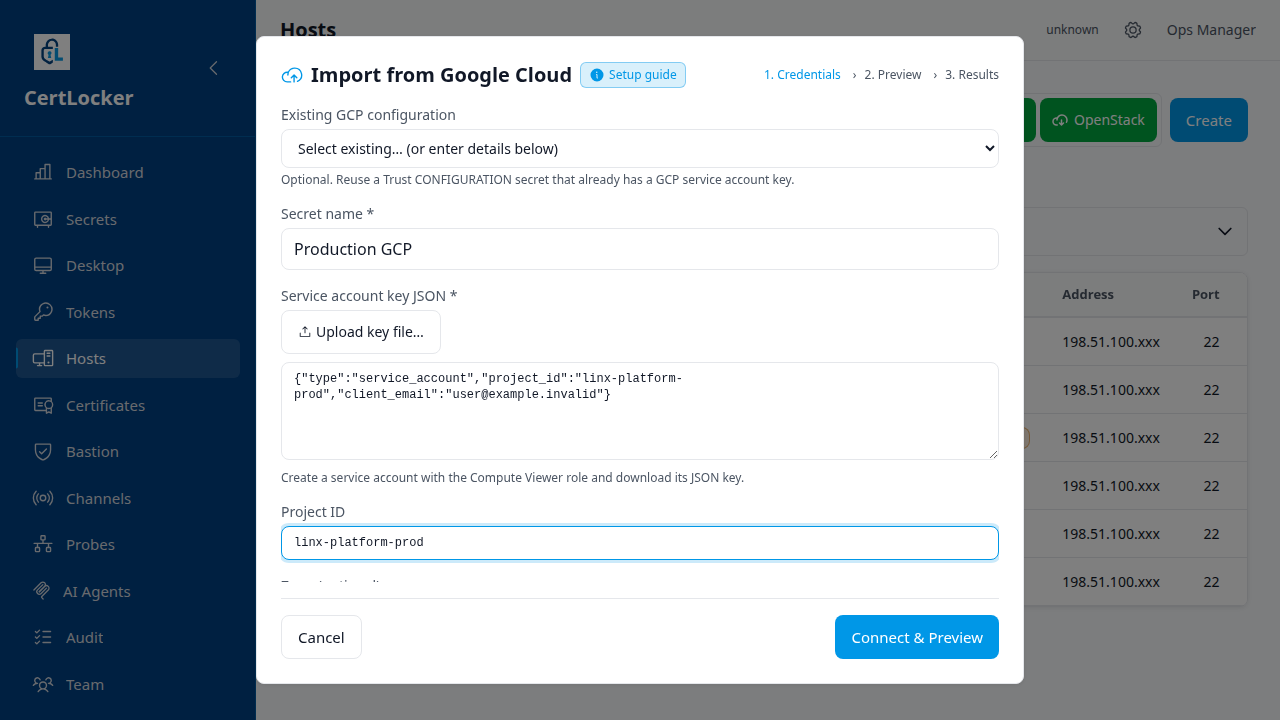Click into the service account key JSON textarea
The image size is (1280, 720).
640,411
